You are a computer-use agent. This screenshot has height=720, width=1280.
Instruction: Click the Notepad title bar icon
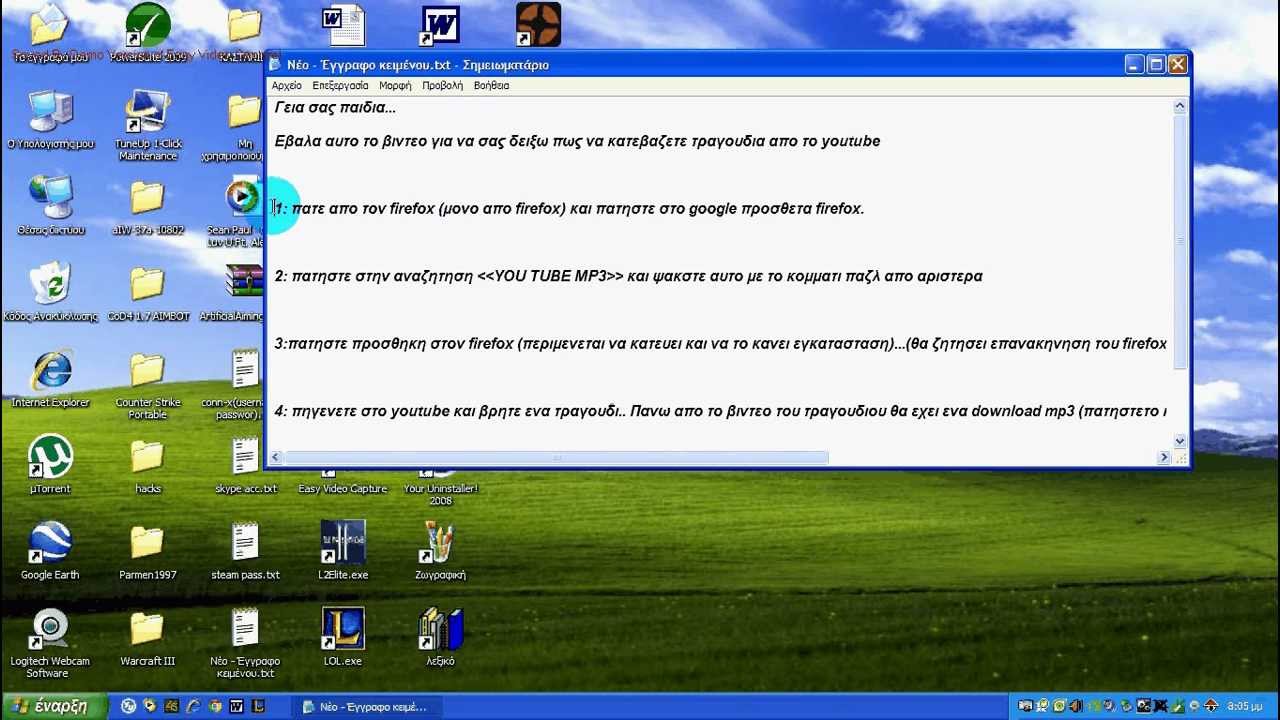tap(275, 65)
